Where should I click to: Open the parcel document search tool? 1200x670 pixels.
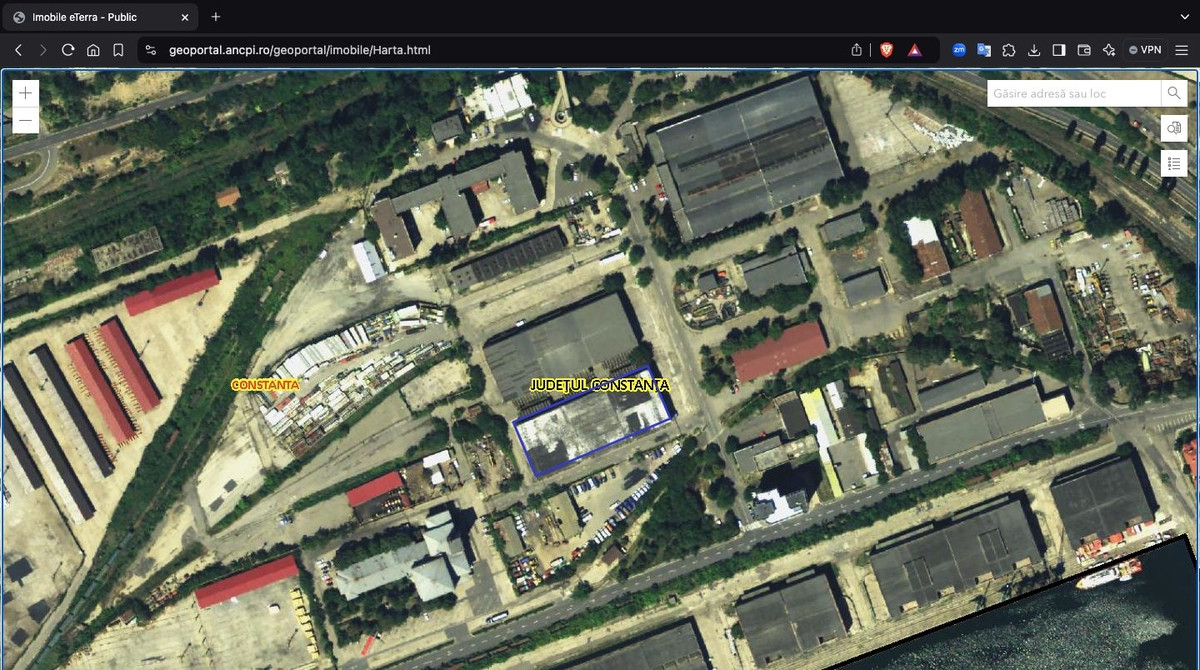1174,128
